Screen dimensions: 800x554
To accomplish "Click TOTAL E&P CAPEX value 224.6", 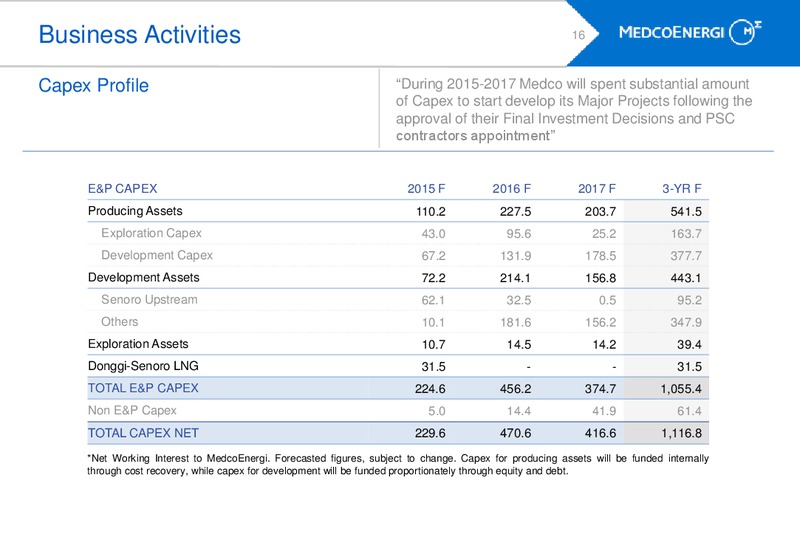I will click(x=430, y=389).
